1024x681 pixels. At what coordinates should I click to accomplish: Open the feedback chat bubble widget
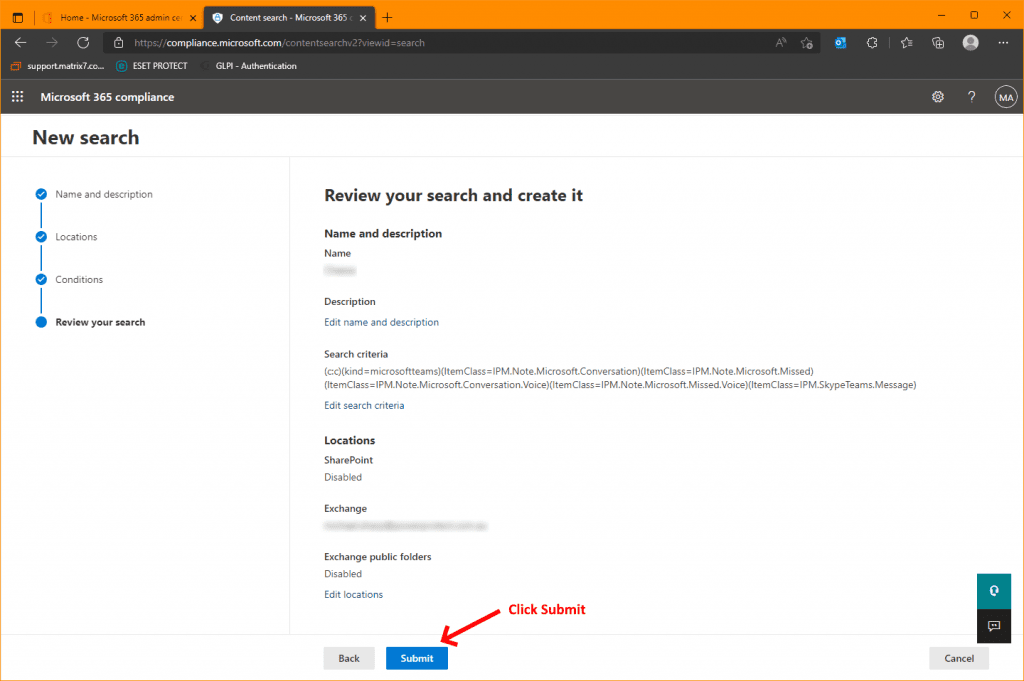click(994, 626)
